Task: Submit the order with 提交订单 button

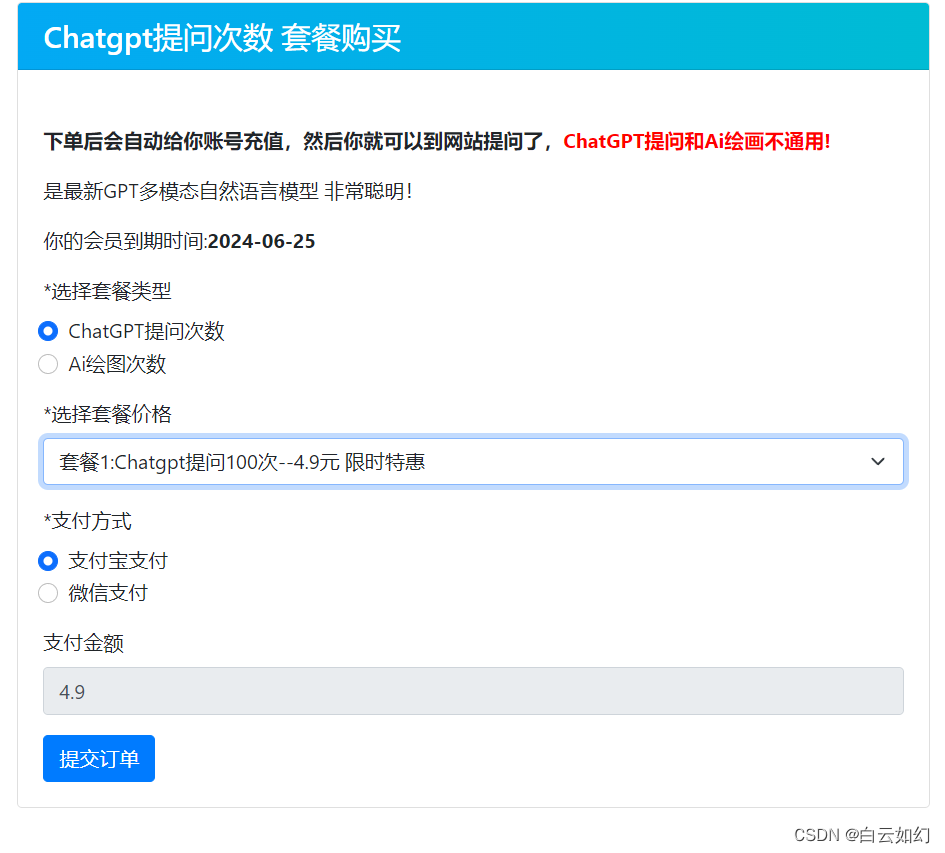Action: pyautogui.click(x=99, y=758)
